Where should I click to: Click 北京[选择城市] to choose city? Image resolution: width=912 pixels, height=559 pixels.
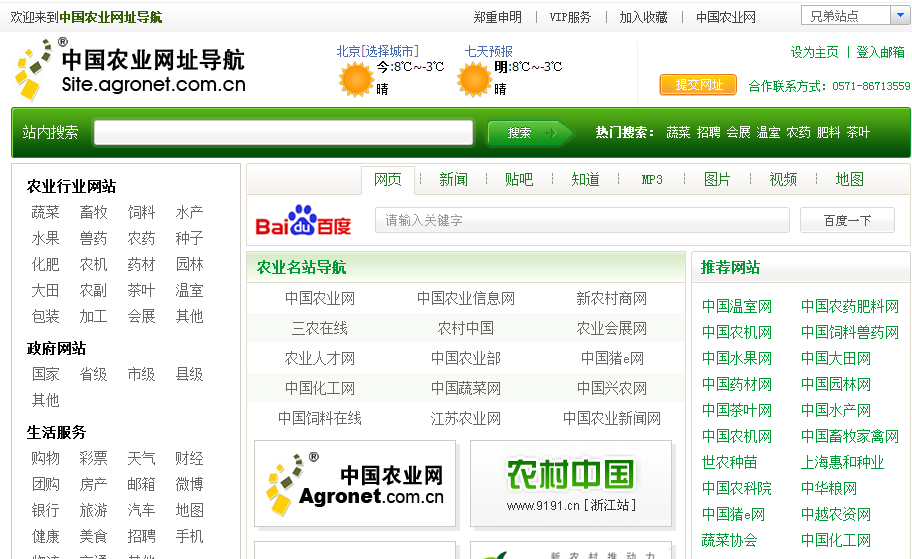[x=377, y=51]
